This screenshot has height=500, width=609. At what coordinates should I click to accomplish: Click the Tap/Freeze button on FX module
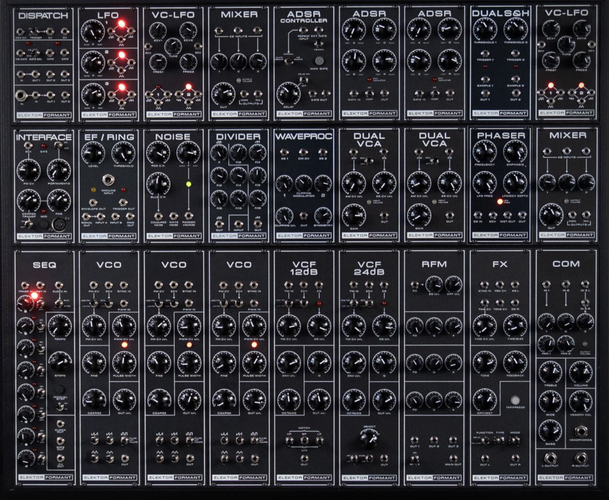515,400
